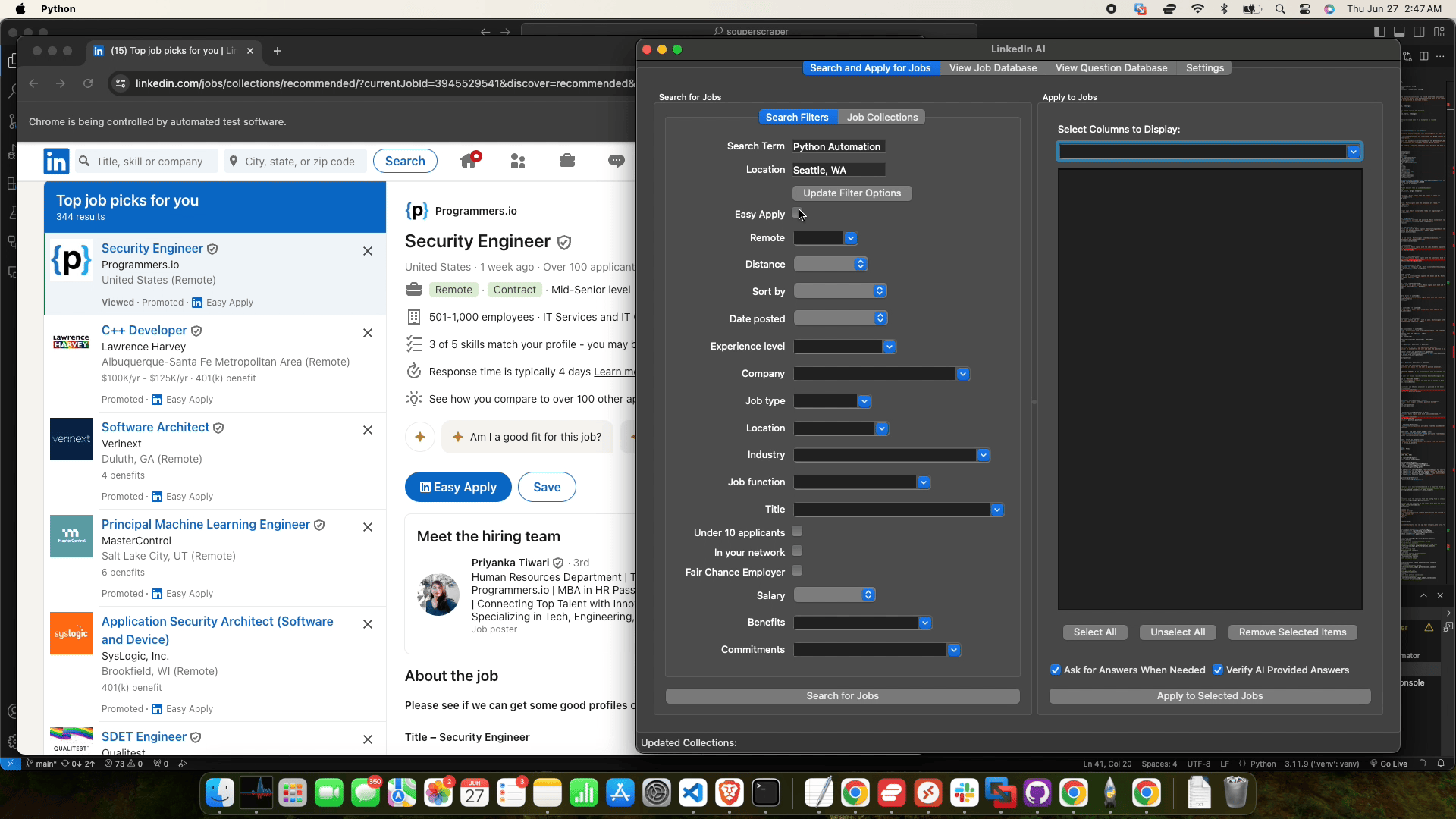
Task: Check the Under 10 applicants box
Action: click(x=797, y=532)
